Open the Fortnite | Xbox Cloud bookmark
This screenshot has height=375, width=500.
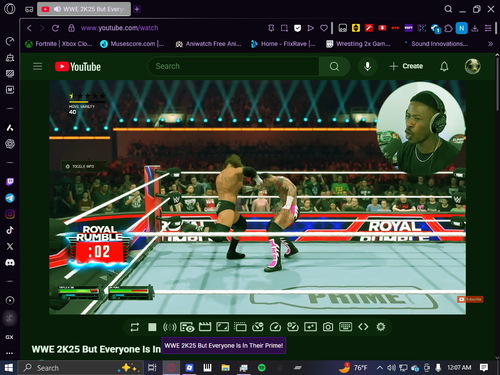pyautogui.click(x=59, y=44)
